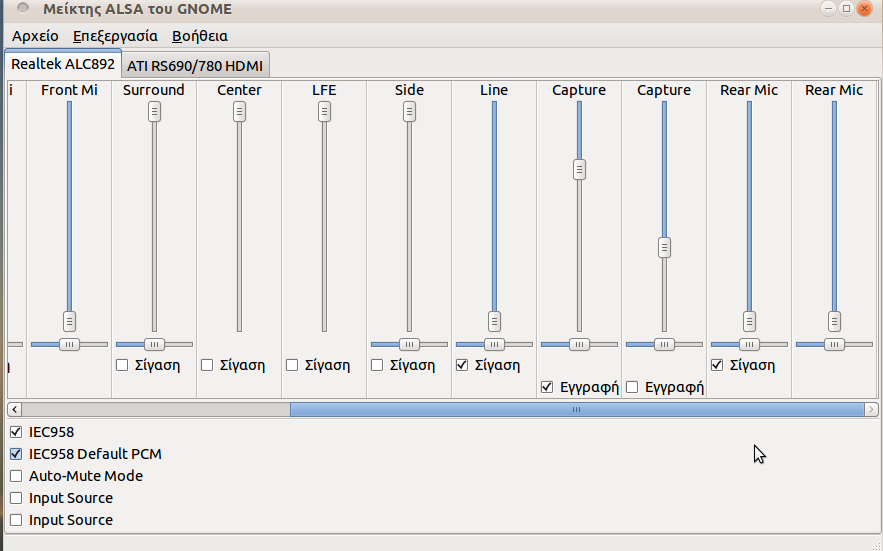Click the Front Mi volume slider handle
The height and width of the screenshot is (551, 883).
point(69,321)
